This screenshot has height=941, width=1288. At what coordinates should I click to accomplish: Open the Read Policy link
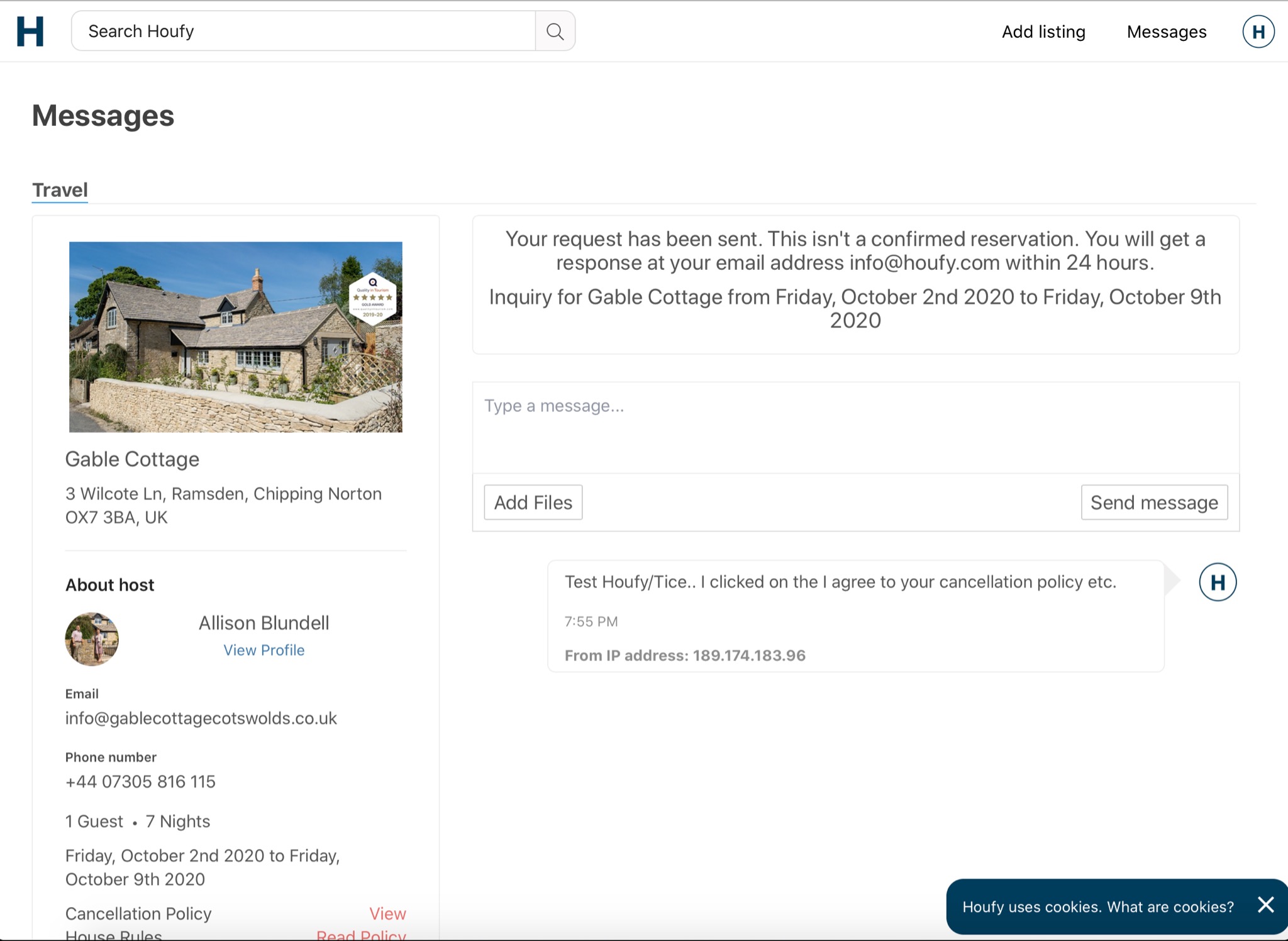coord(361,935)
